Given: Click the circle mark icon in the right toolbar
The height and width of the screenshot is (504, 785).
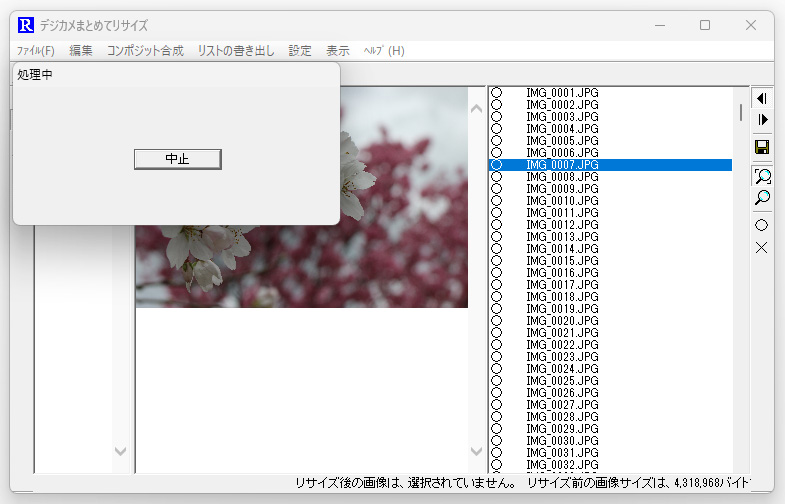Looking at the screenshot, I should click(x=761, y=225).
